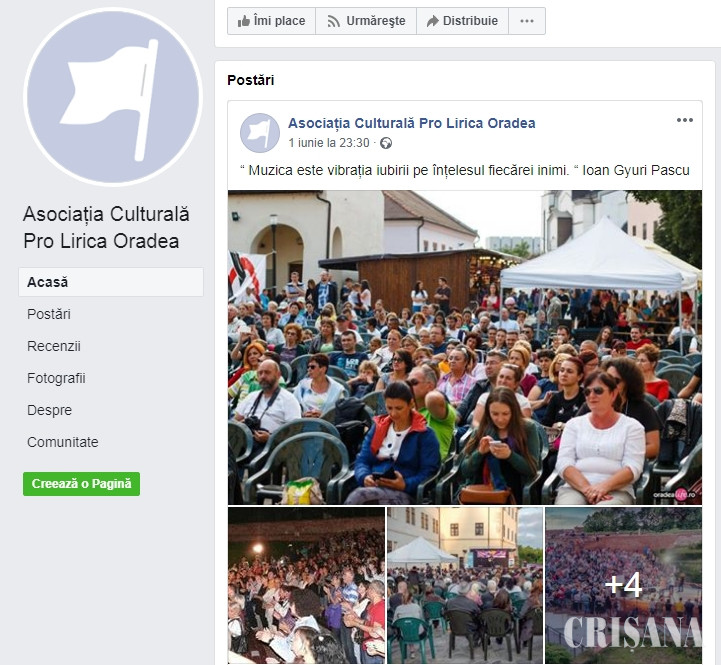Viewport: 721px width, 665px height.
Task: Click the thumbs-up Îmi place button
Action: point(271,21)
